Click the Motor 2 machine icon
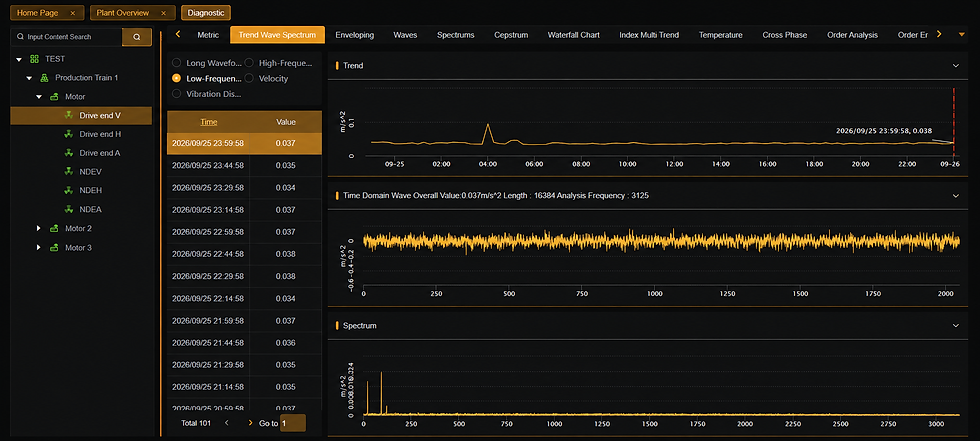 click(x=54, y=229)
